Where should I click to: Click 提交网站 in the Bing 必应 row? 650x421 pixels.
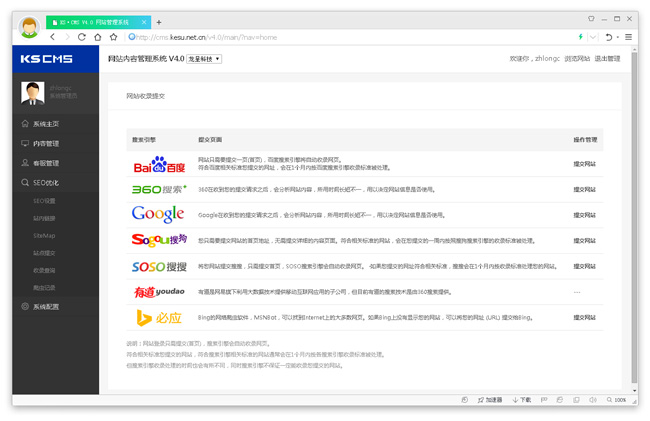click(x=585, y=318)
